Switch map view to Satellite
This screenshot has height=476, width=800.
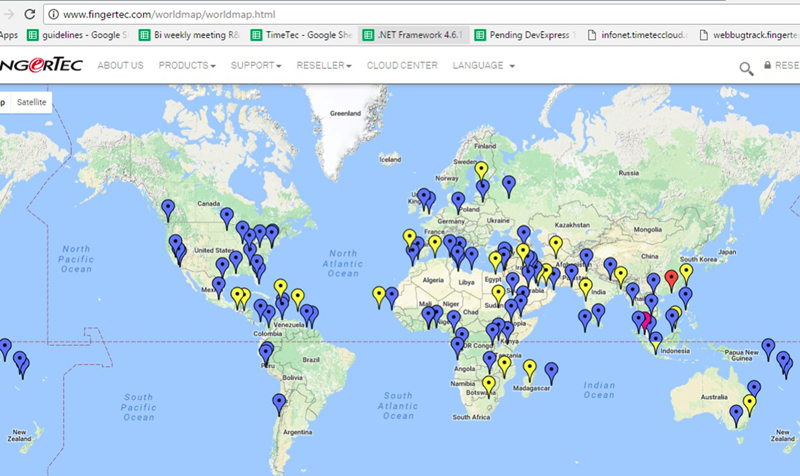[31, 102]
